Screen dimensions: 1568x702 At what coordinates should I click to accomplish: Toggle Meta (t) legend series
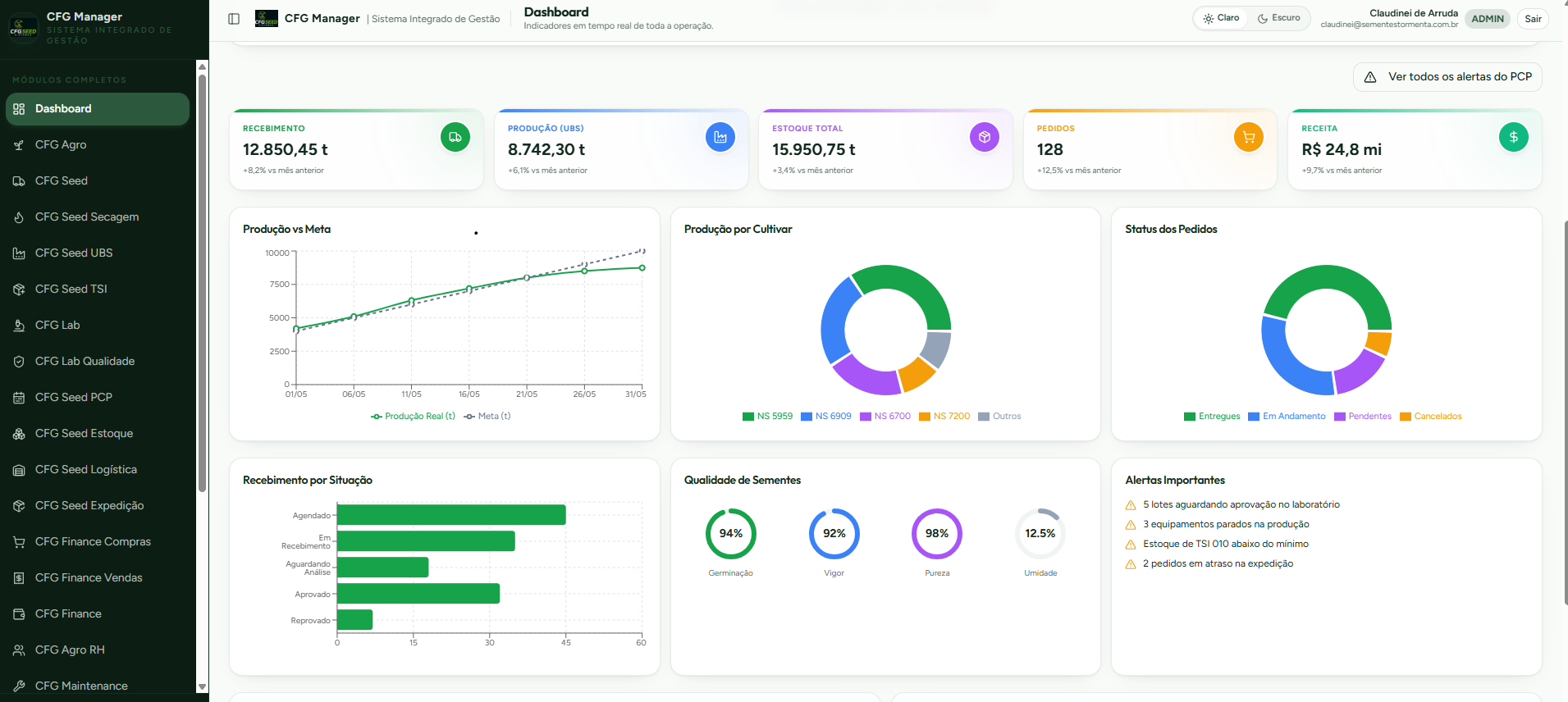pyautogui.click(x=487, y=417)
